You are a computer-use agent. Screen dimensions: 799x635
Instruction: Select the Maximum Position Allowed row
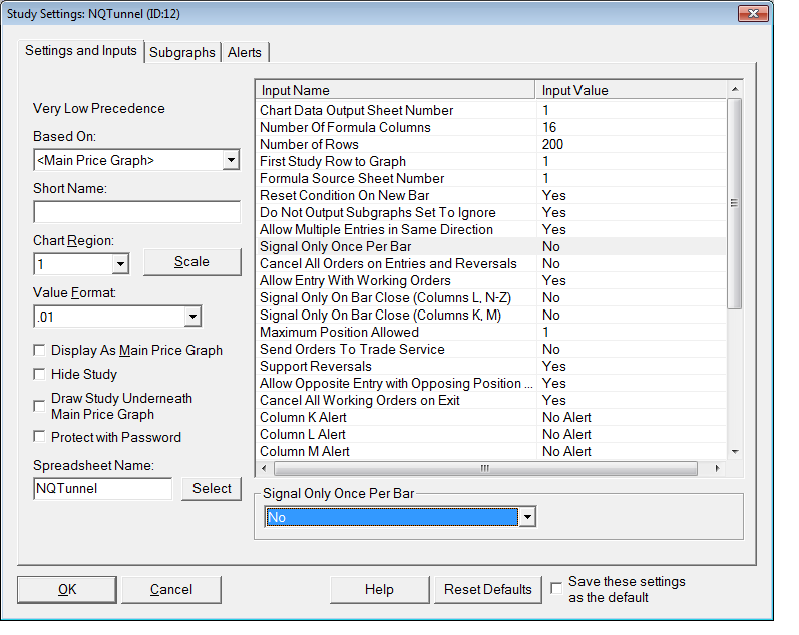pos(492,332)
